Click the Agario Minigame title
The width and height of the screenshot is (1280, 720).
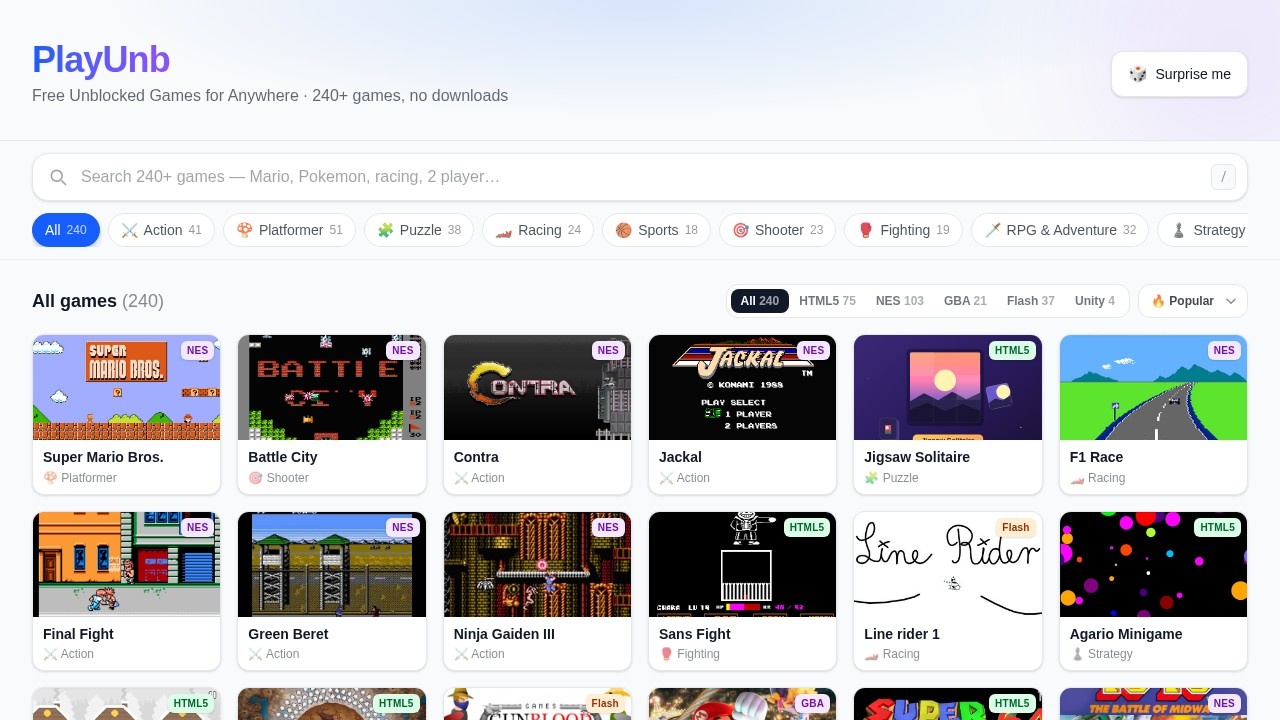[1126, 634]
